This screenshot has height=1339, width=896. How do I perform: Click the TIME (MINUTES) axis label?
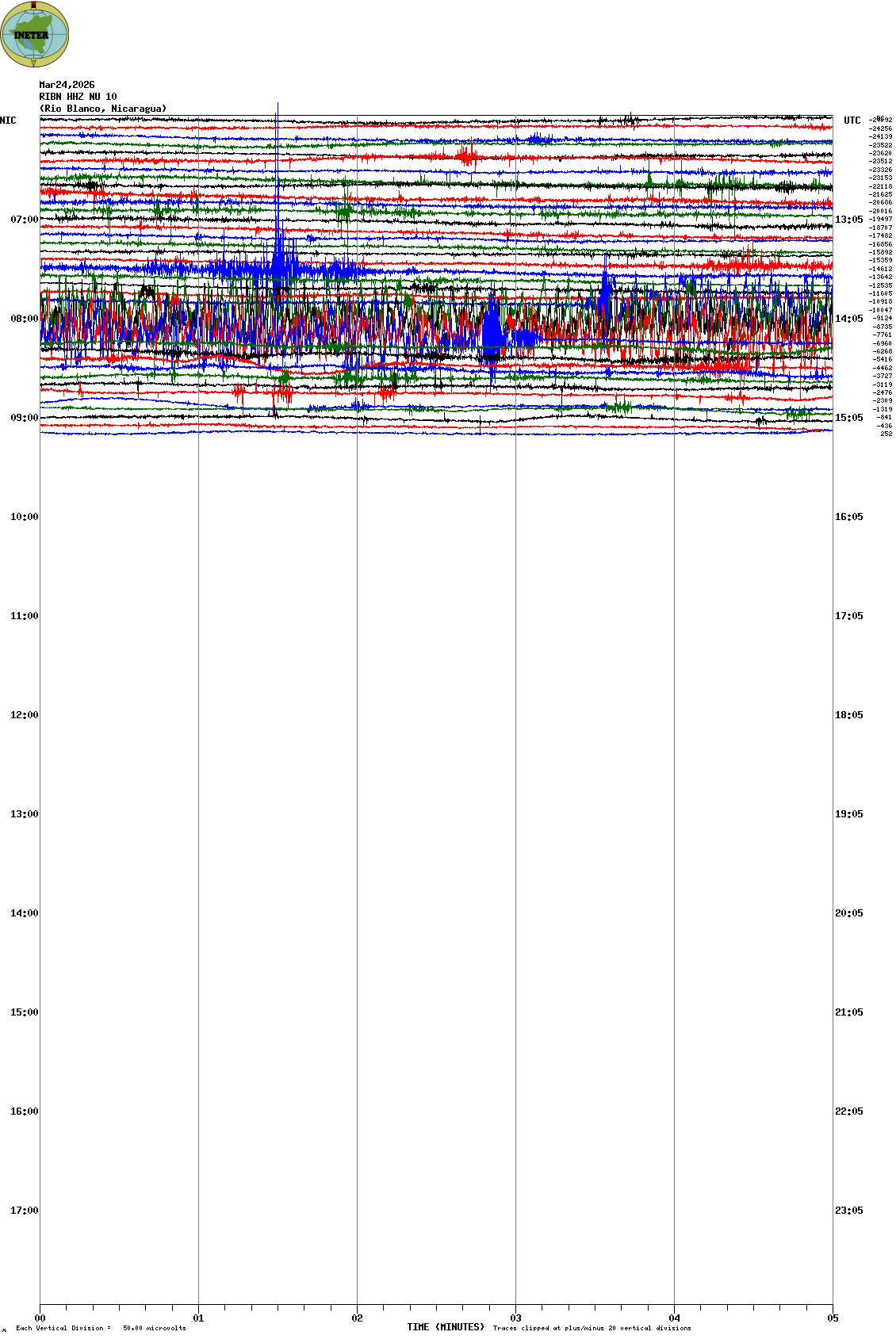(445, 1327)
